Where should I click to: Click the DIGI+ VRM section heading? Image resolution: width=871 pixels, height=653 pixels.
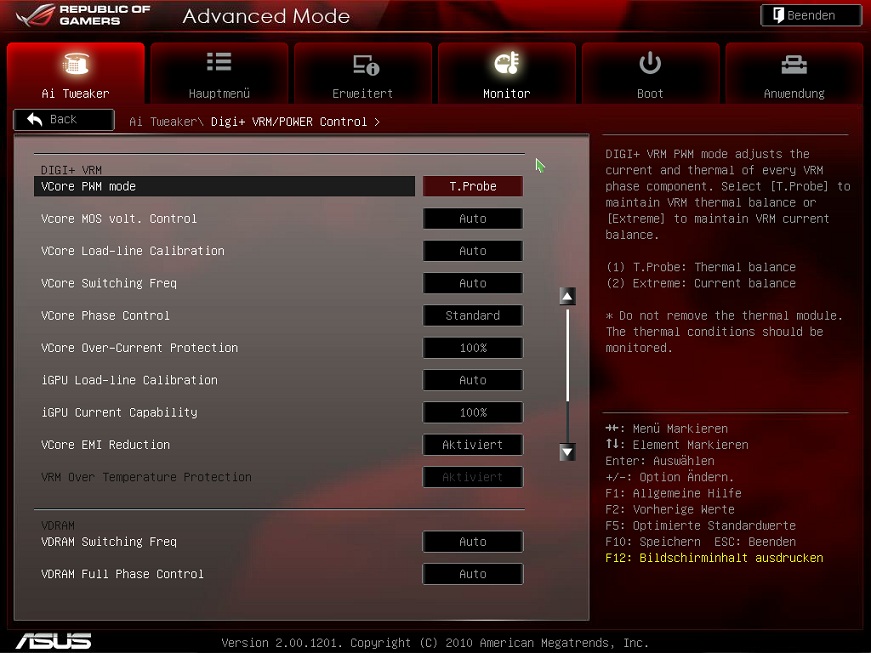(71, 170)
